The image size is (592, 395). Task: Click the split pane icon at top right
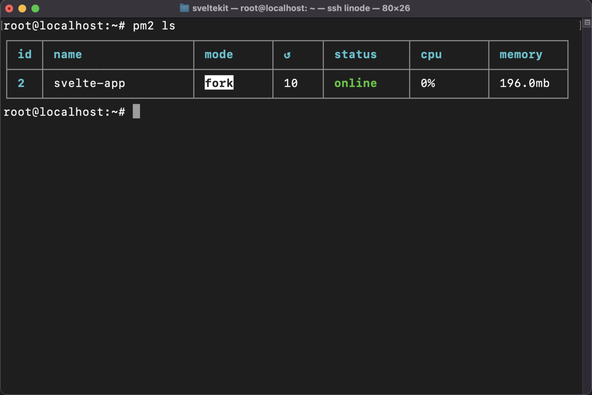(x=587, y=23)
